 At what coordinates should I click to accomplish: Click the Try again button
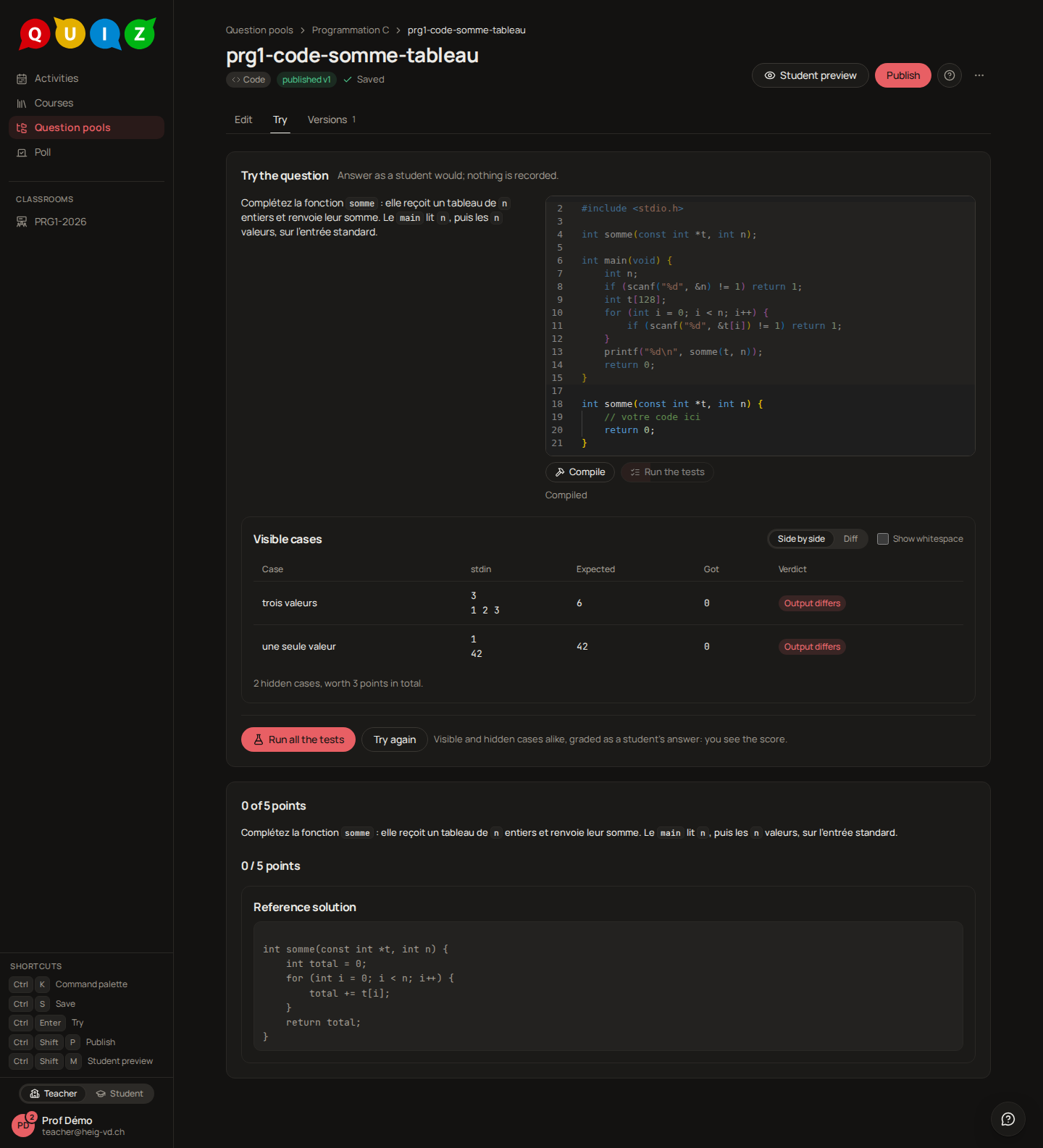click(x=395, y=740)
